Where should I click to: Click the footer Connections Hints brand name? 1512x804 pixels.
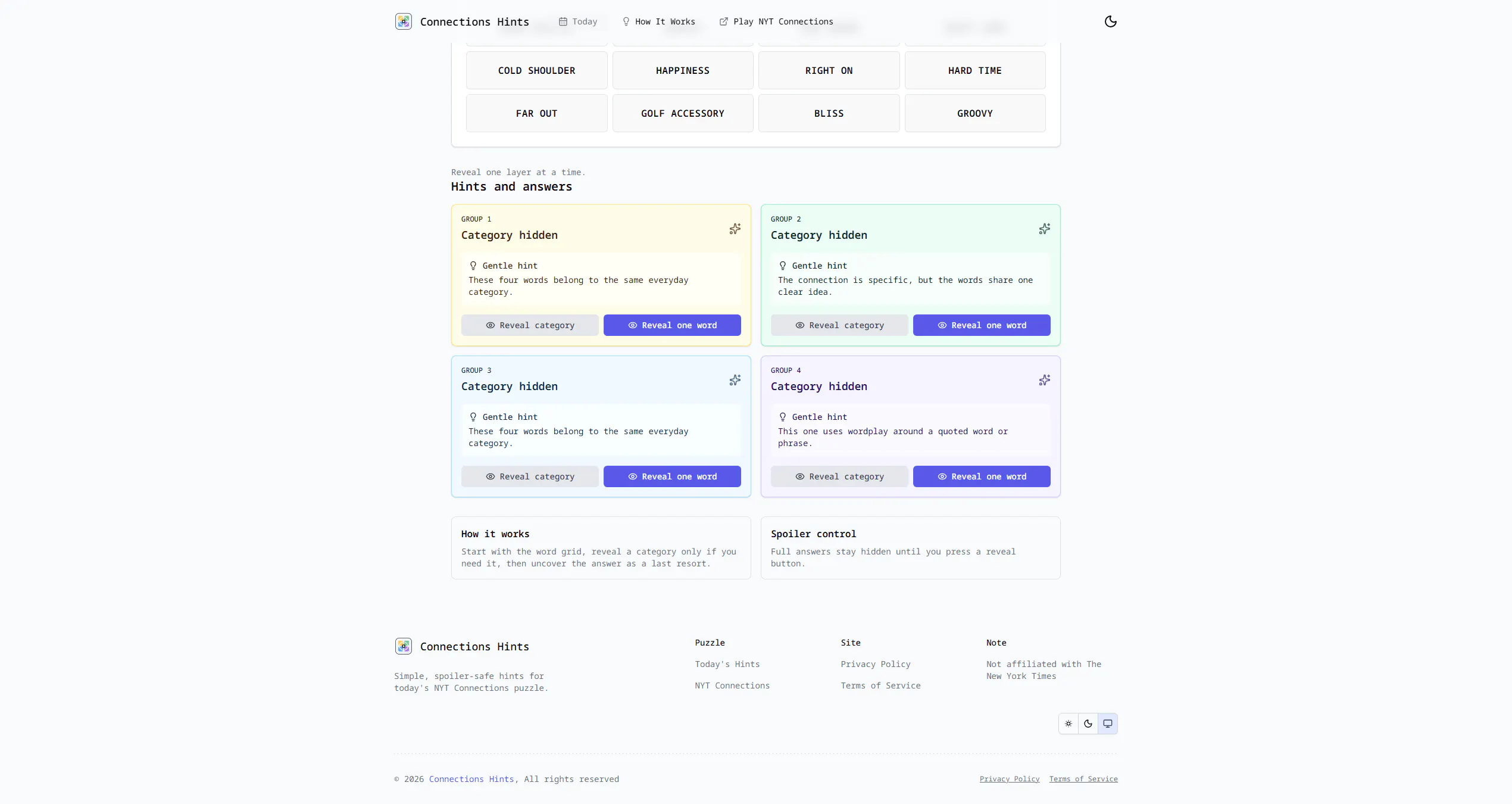(x=474, y=646)
